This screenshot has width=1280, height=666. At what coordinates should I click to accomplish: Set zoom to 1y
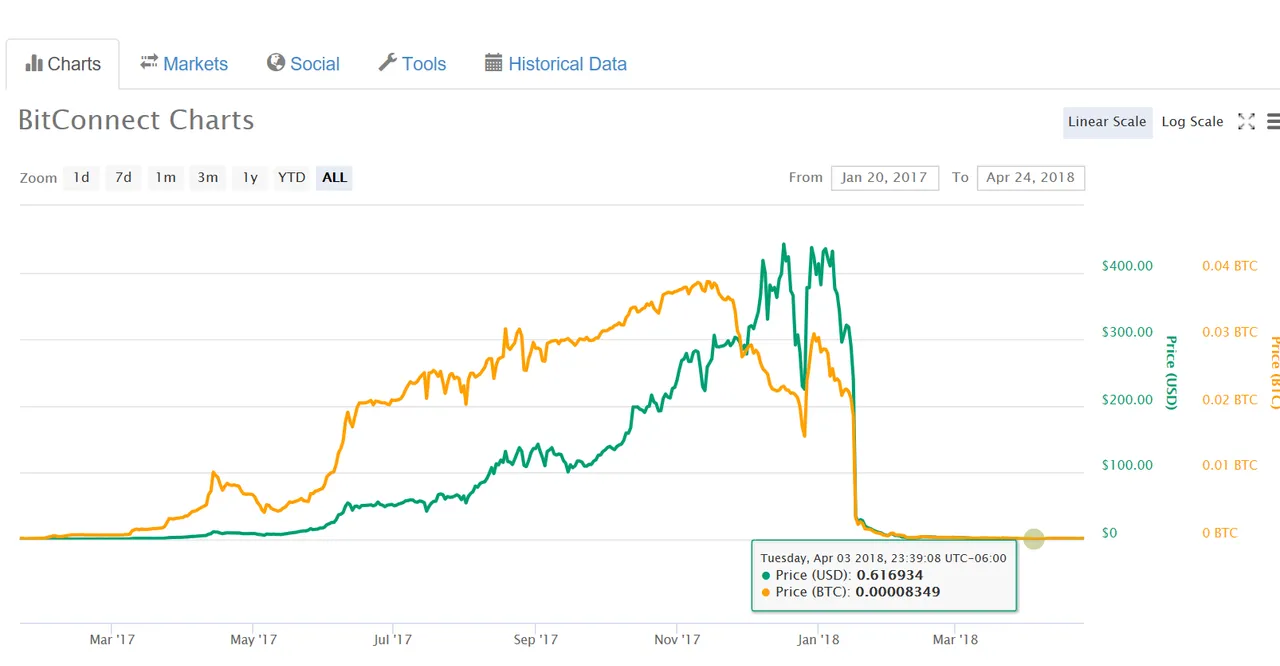tap(250, 178)
